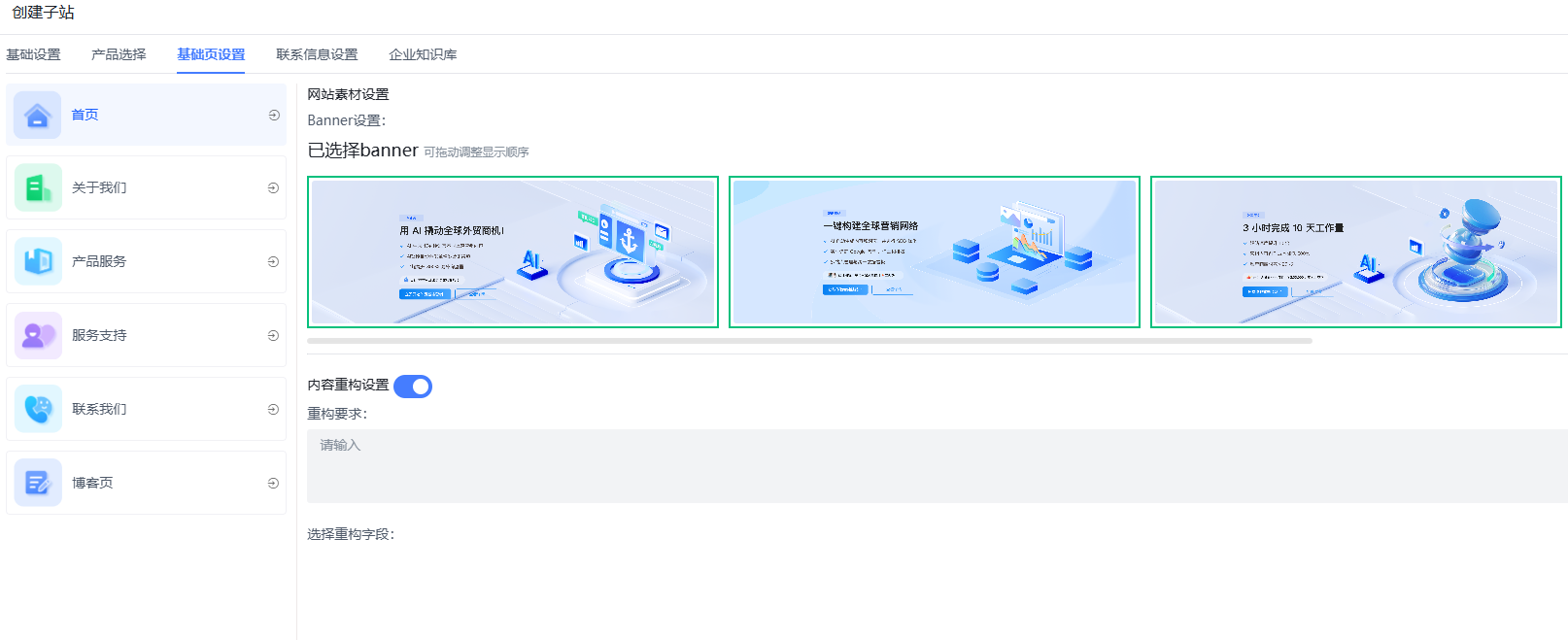
Task: Select the 联系我们 sidebar item label
Action: pyautogui.click(x=99, y=410)
